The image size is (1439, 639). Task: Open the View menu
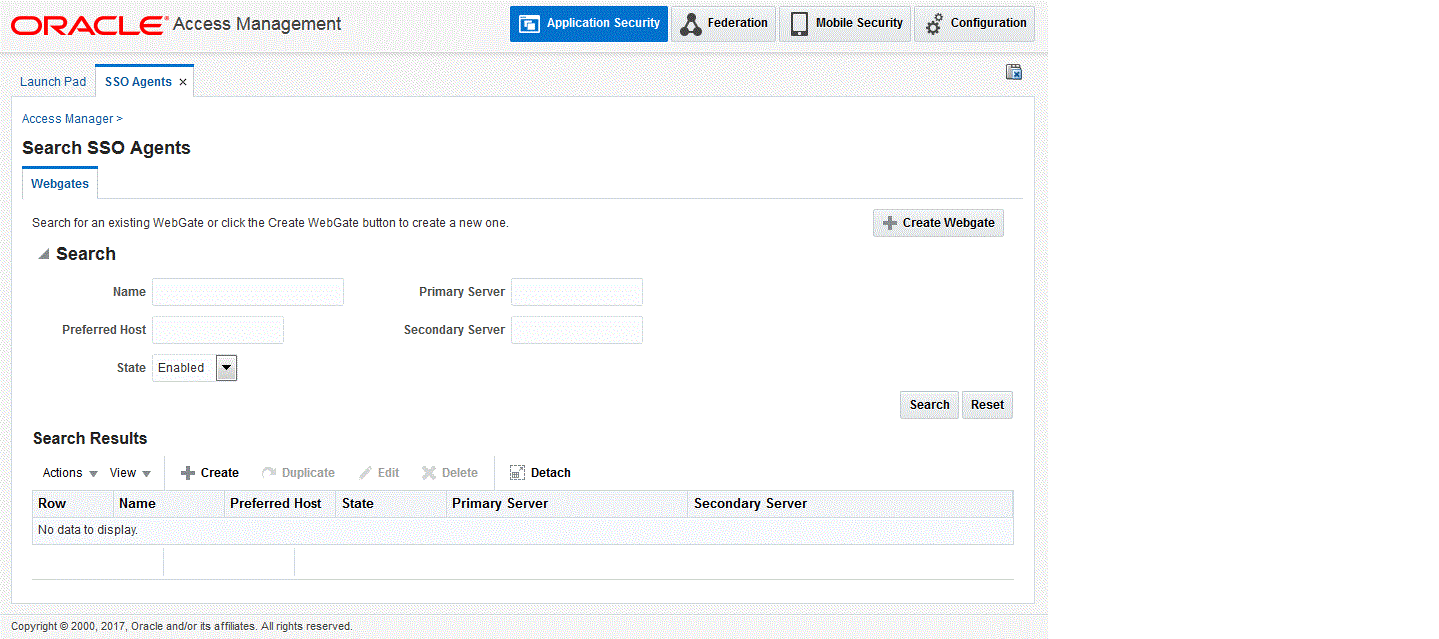point(130,473)
